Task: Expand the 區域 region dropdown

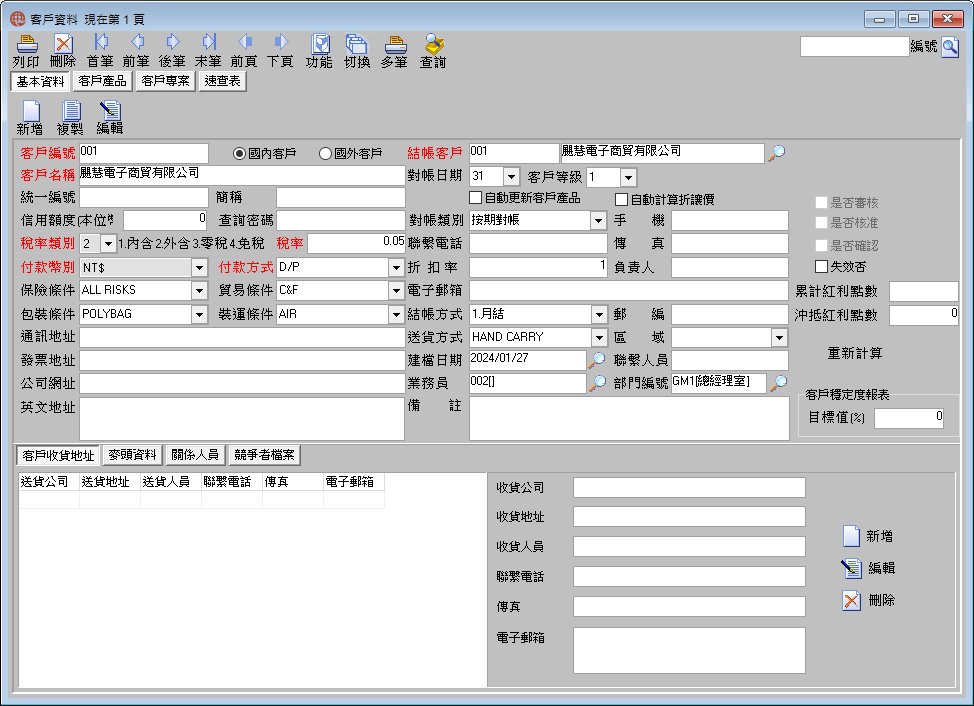Action: pos(779,338)
